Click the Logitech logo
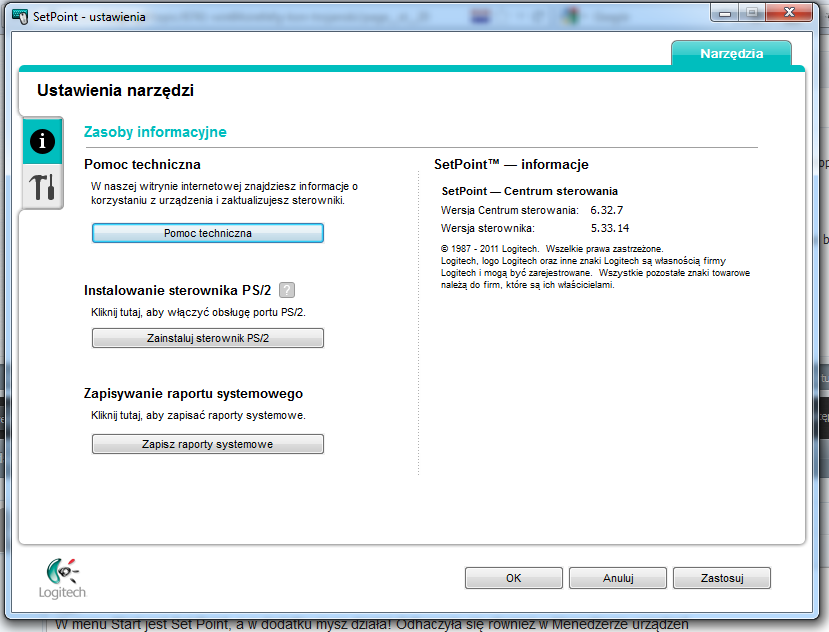 pyautogui.click(x=62, y=579)
